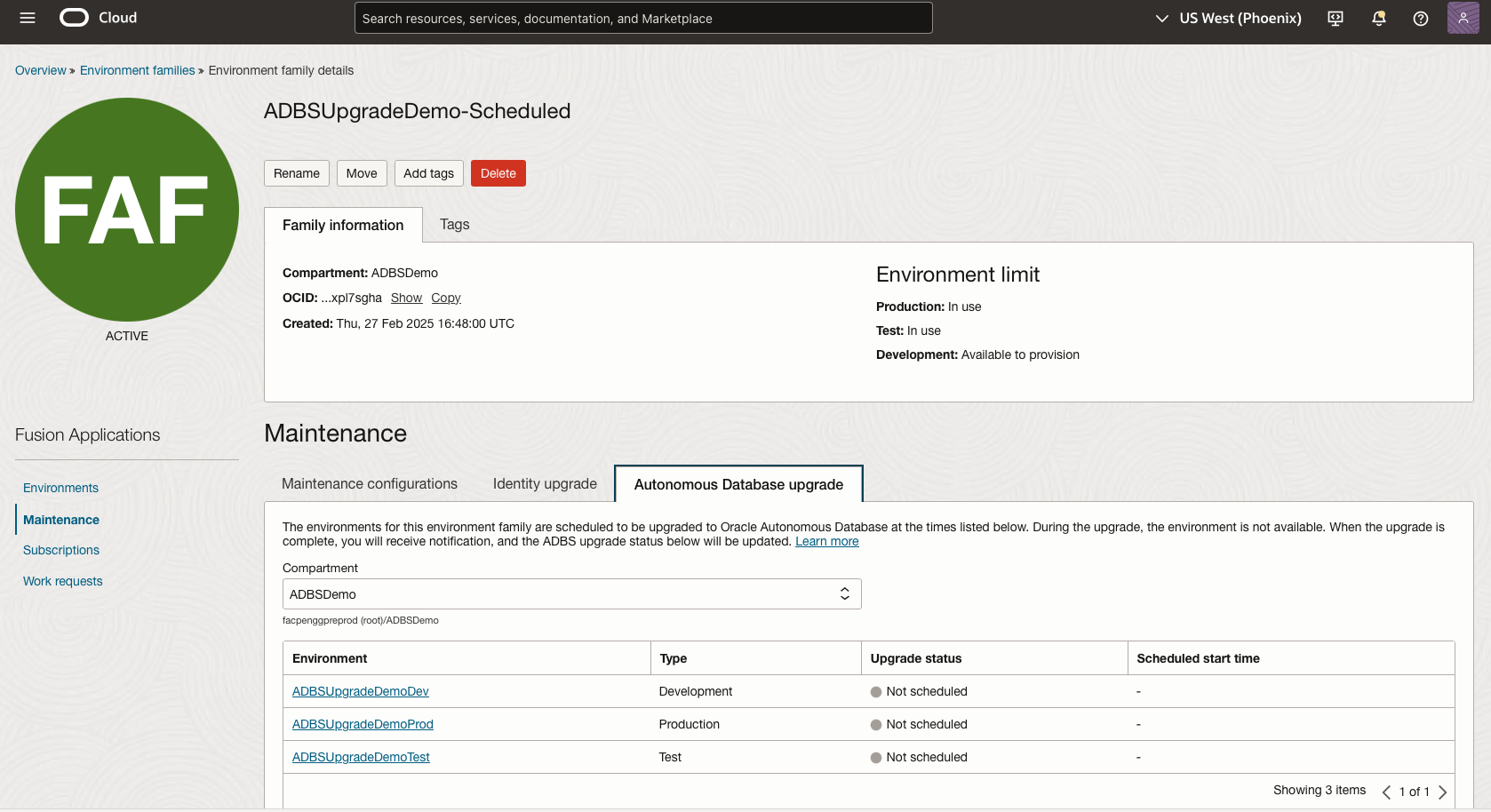Open the ADBSUpgradeDemoDev environment
The image size is (1491, 812).
point(361,691)
